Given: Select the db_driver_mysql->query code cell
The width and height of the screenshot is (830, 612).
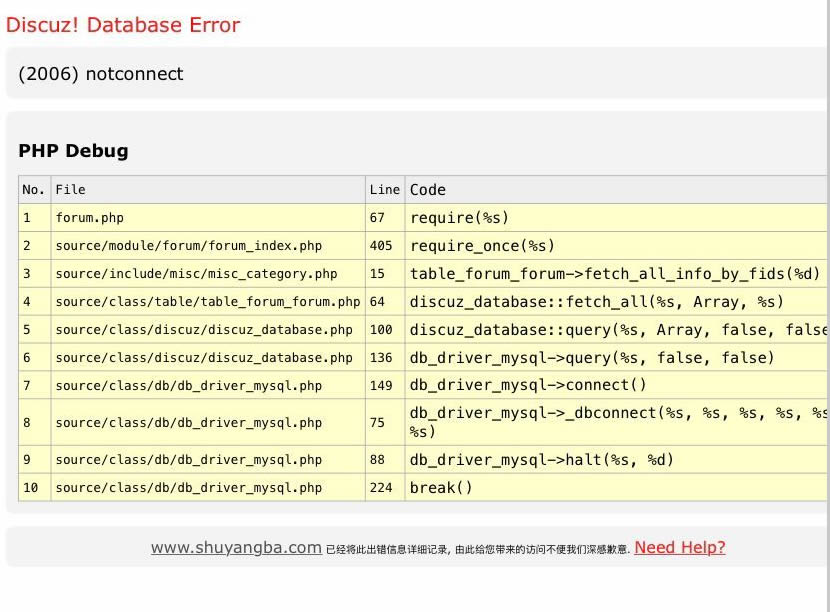Looking at the screenshot, I should (617, 358).
